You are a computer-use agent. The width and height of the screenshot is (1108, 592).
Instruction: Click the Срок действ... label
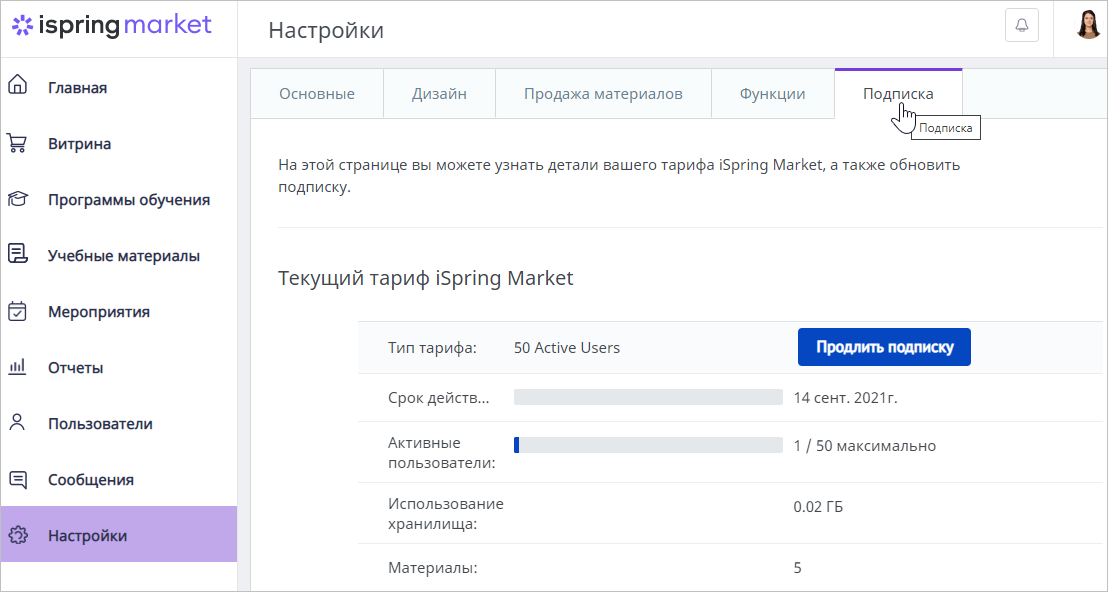[438, 398]
